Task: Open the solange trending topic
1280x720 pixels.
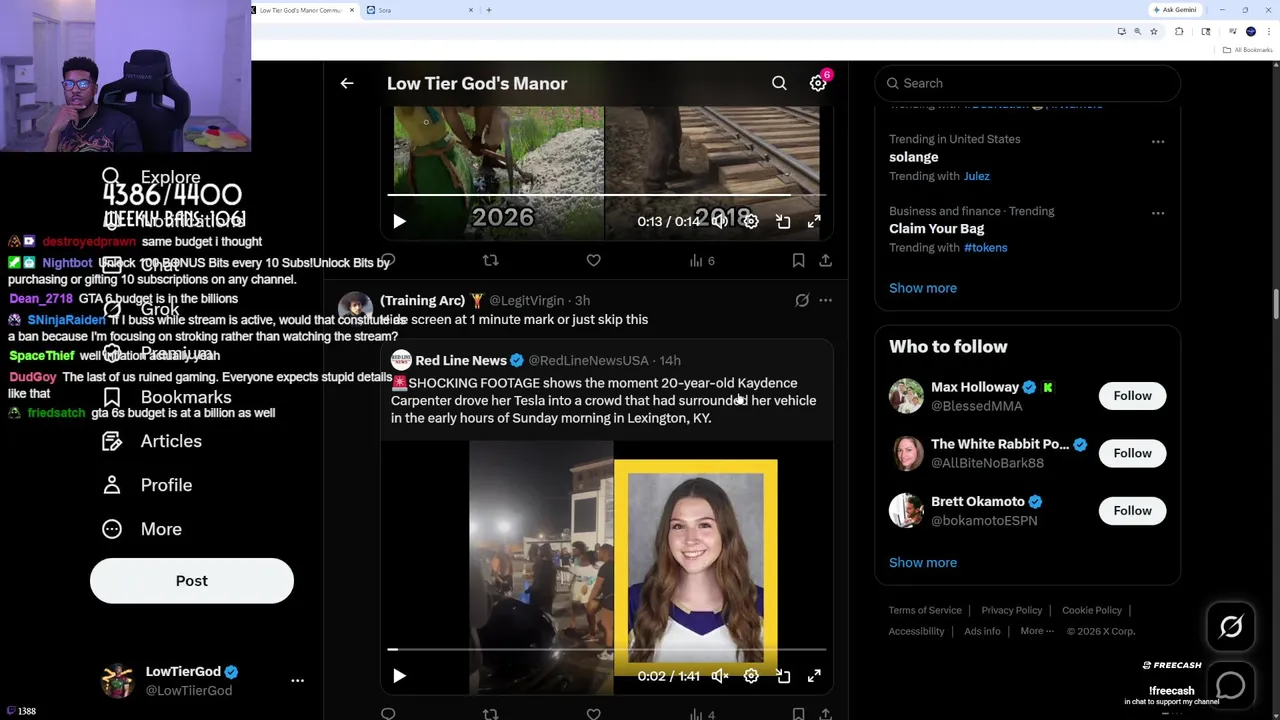Action: tap(914, 157)
